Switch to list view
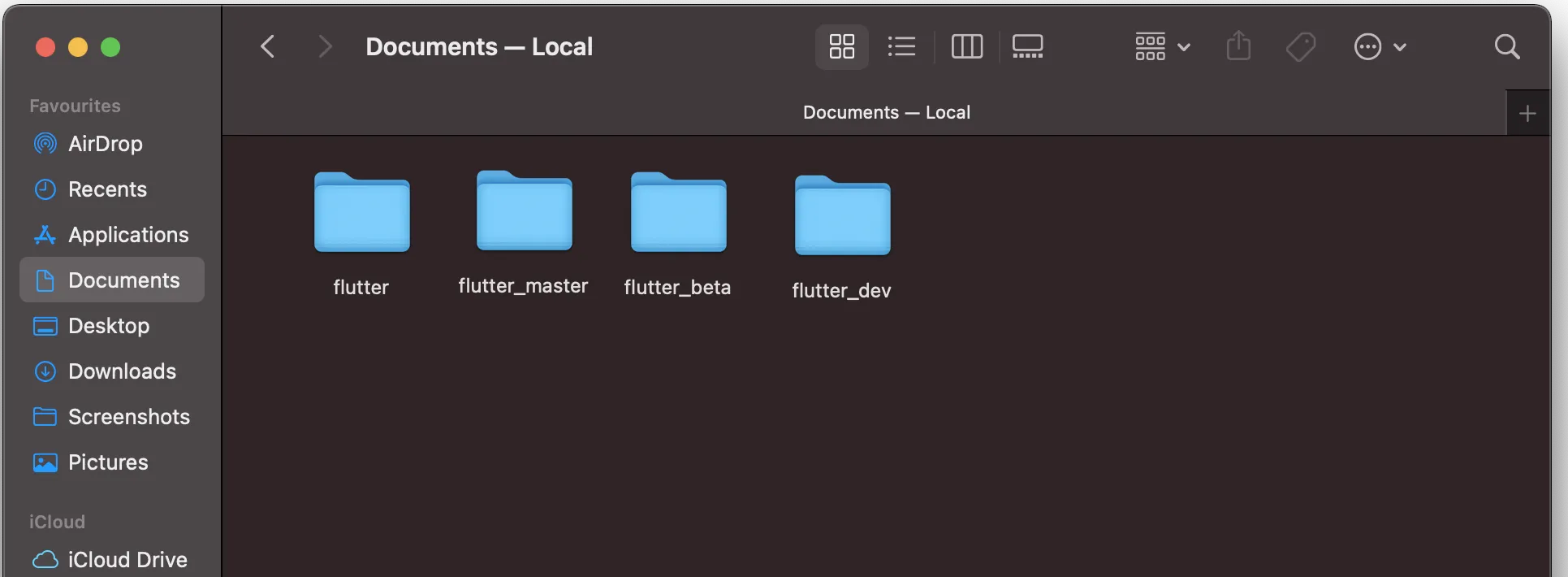Screen dimensions: 1568x577 (x=901, y=46)
